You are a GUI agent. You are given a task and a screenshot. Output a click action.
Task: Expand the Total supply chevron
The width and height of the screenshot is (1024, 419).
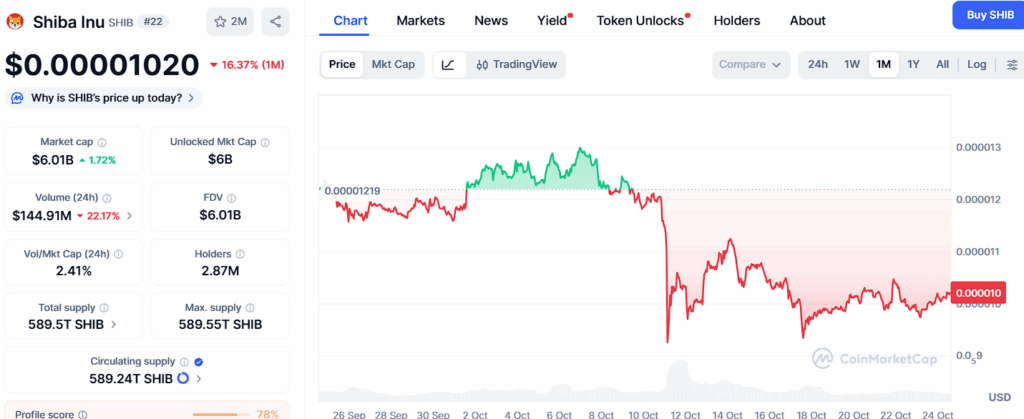point(113,324)
